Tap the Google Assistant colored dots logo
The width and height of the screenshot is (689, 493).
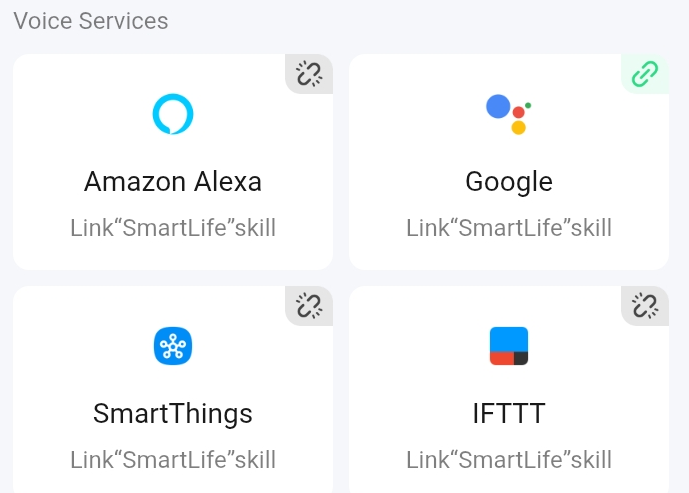[x=508, y=113]
